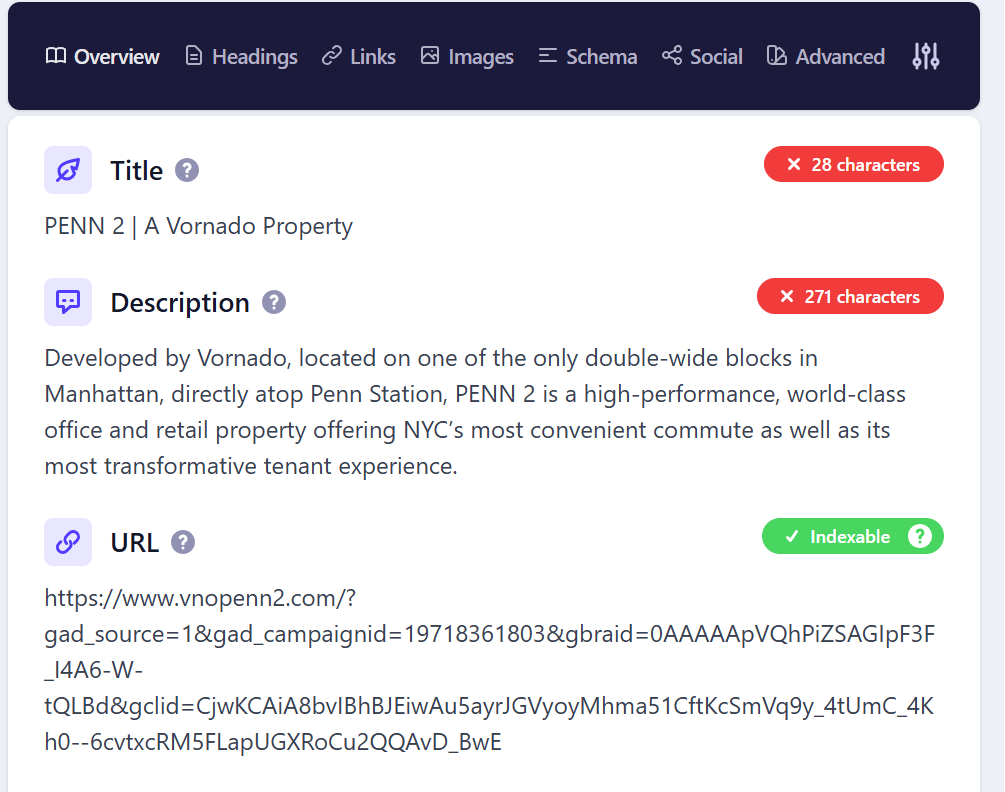Open help for the URL field
The height and width of the screenshot is (792, 1005).
(x=183, y=542)
